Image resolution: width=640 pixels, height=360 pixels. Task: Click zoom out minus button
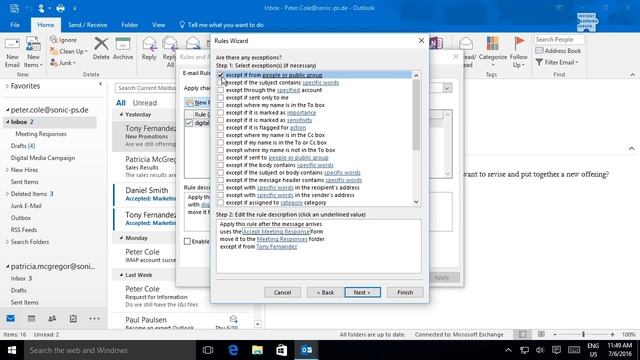click(x=555, y=334)
